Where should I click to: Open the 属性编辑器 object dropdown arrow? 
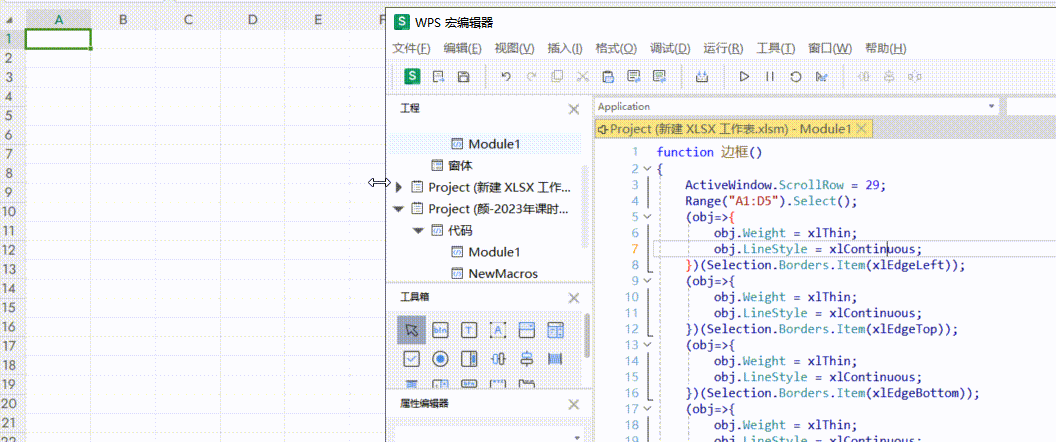click(x=576, y=437)
